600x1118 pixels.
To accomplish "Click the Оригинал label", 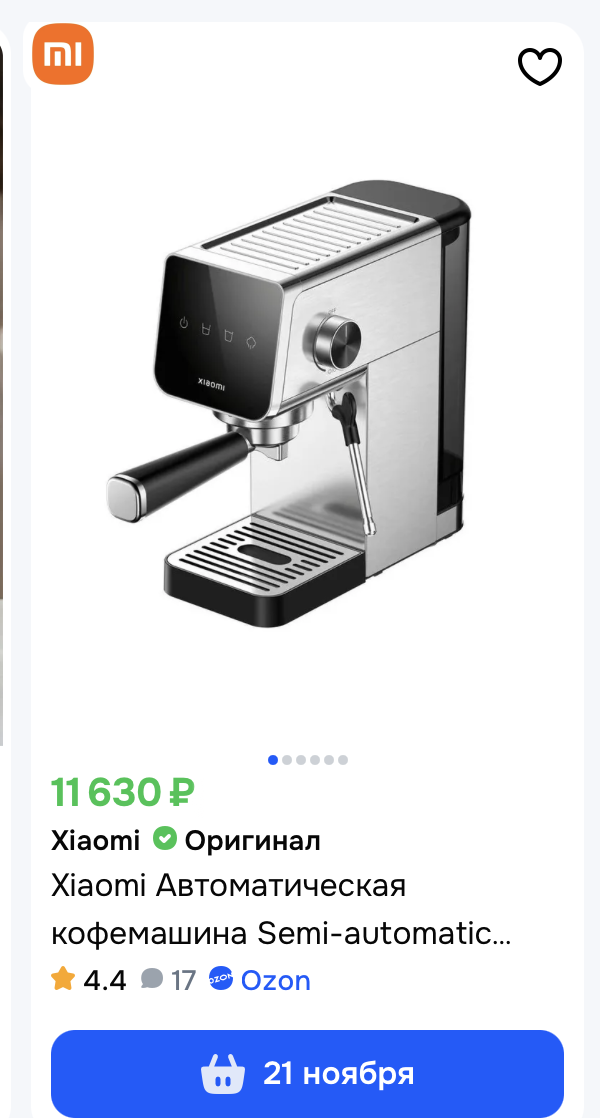I will [x=253, y=841].
